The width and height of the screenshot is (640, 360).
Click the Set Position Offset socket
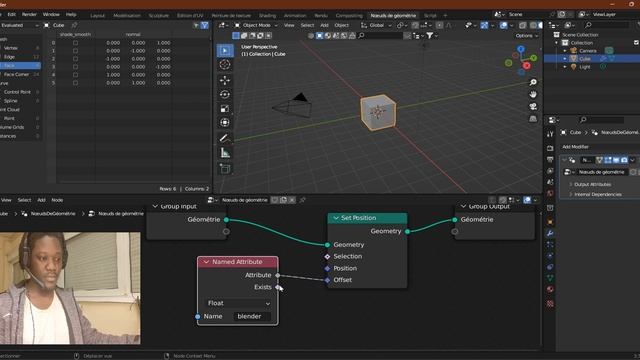(327, 280)
